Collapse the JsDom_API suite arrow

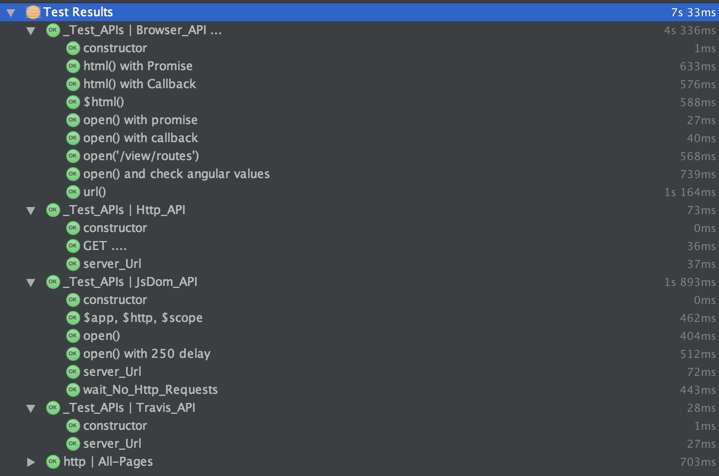31,282
